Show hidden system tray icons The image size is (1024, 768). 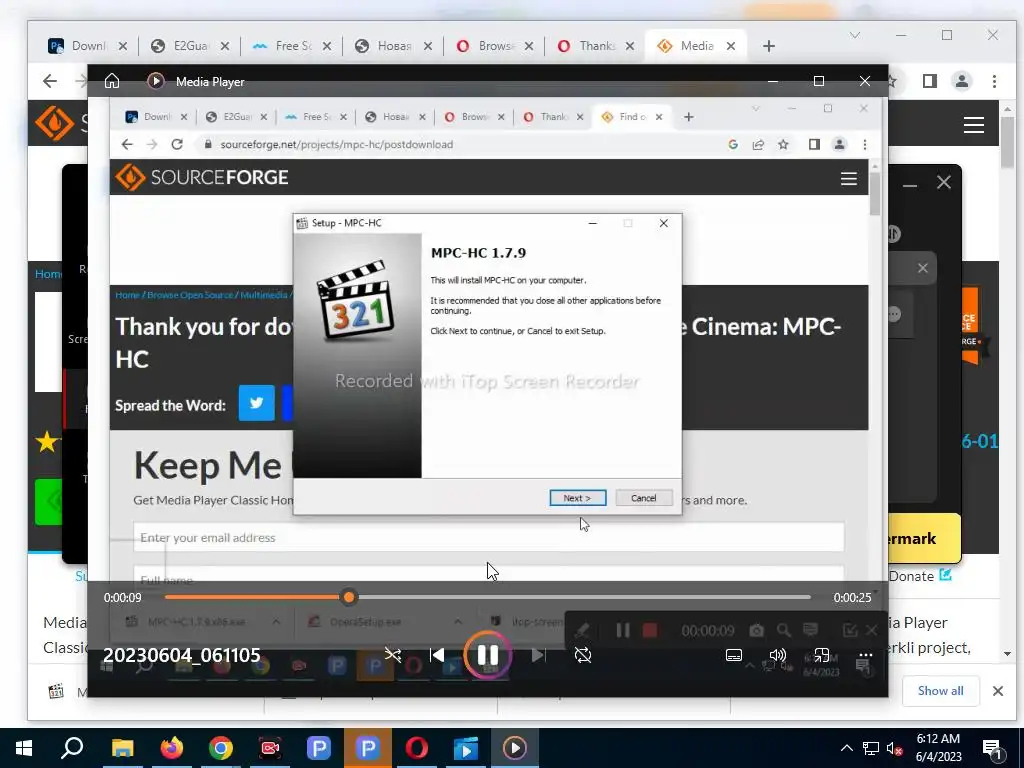(846, 748)
